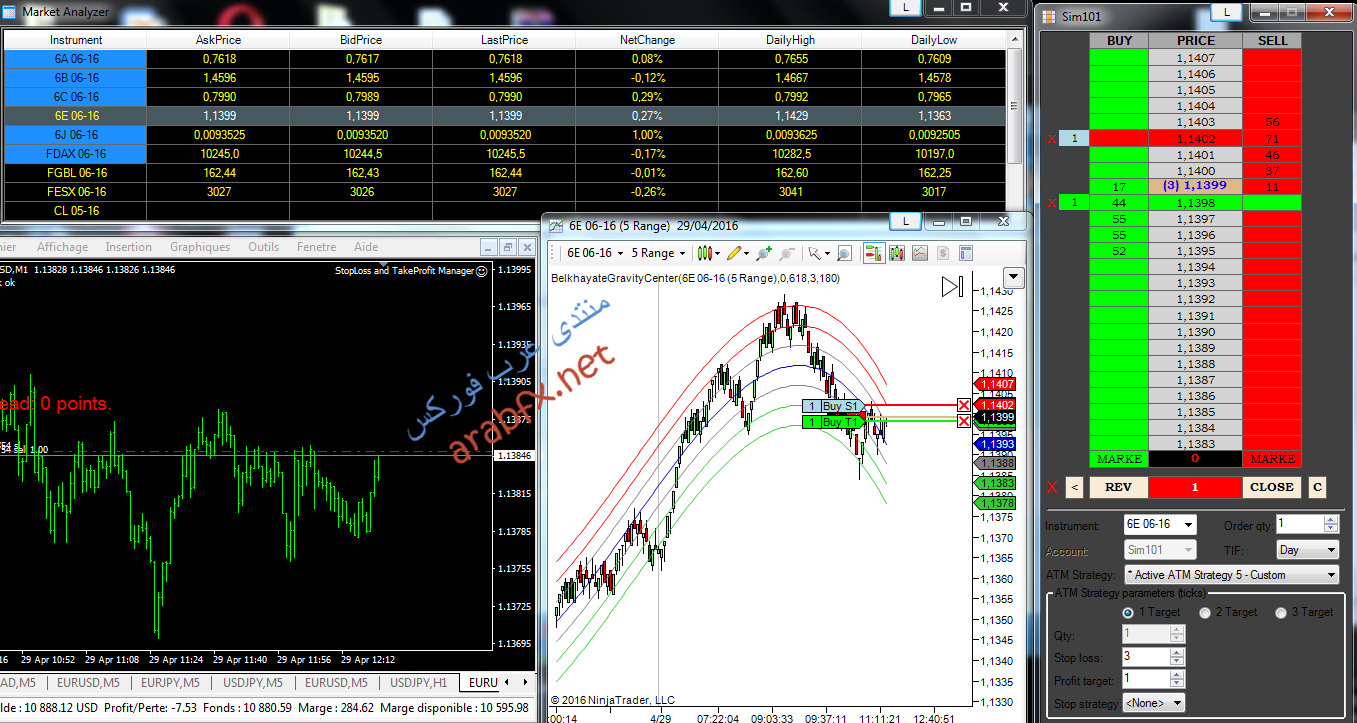Viewport: 1357px width, 723px height.
Task: Click the scroll-to-latest-bar arrow on chart
Action: pos(952,288)
